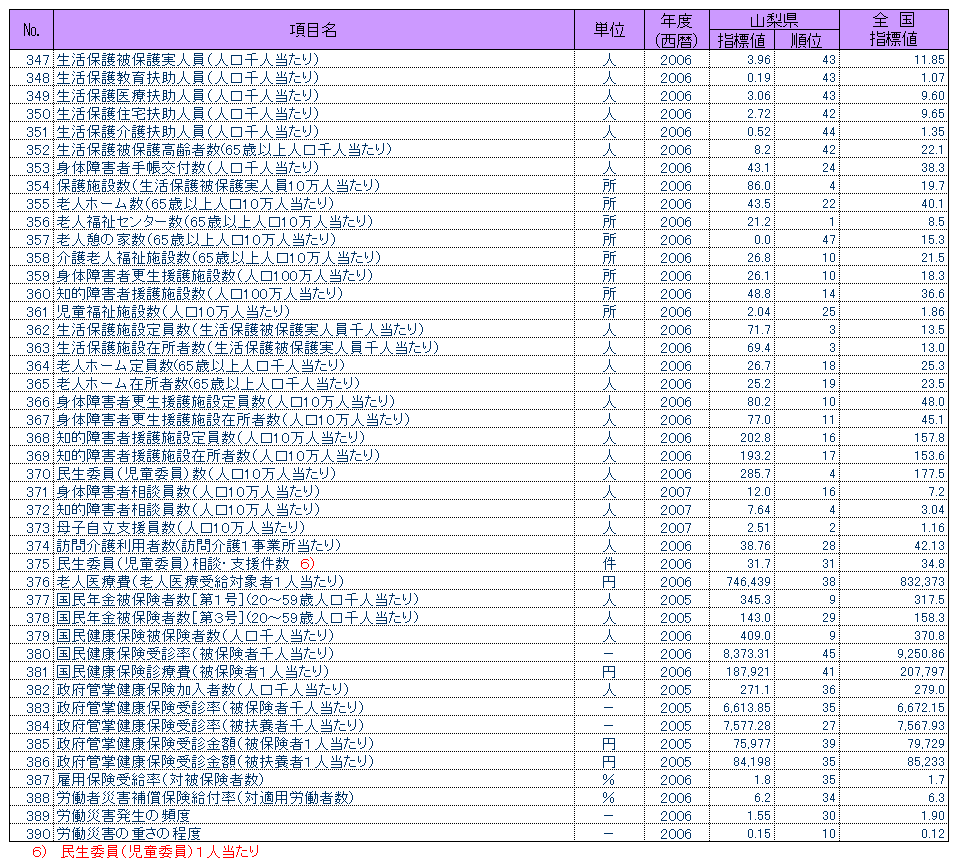
Task: Click the '全国 指標値' header
Action: point(894,30)
